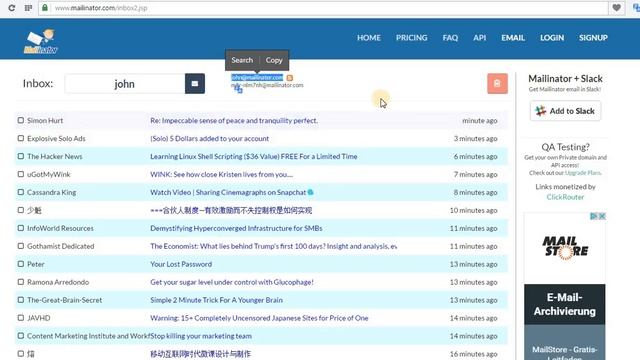Click the highlighted john@mailinator.com address
640x360 pixels.
click(257, 78)
